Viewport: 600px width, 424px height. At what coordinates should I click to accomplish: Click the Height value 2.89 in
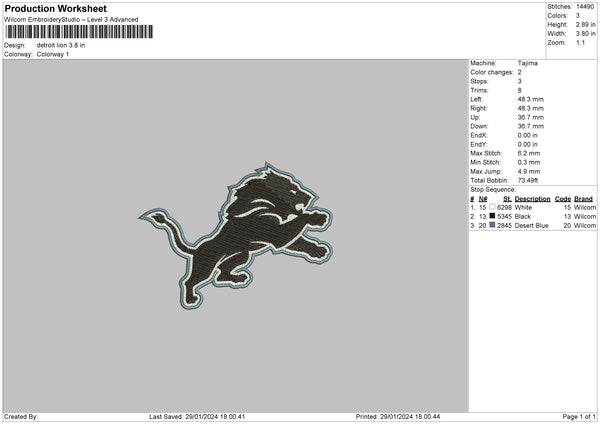click(x=585, y=24)
